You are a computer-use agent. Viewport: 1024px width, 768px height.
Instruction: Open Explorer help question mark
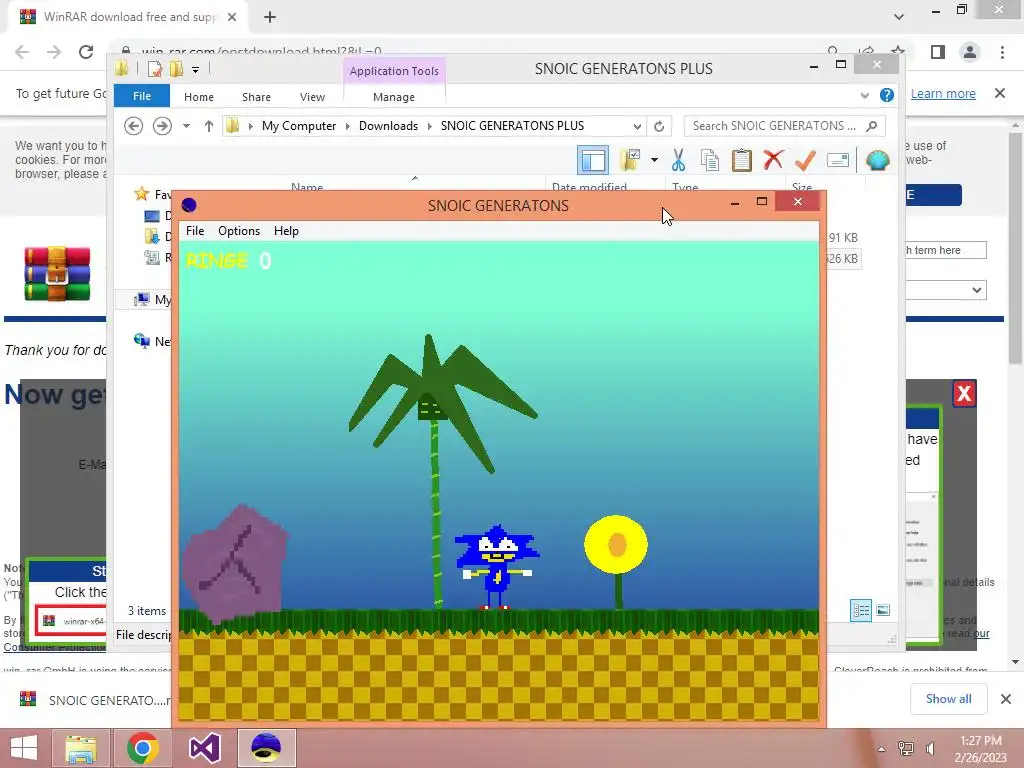click(886, 95)
